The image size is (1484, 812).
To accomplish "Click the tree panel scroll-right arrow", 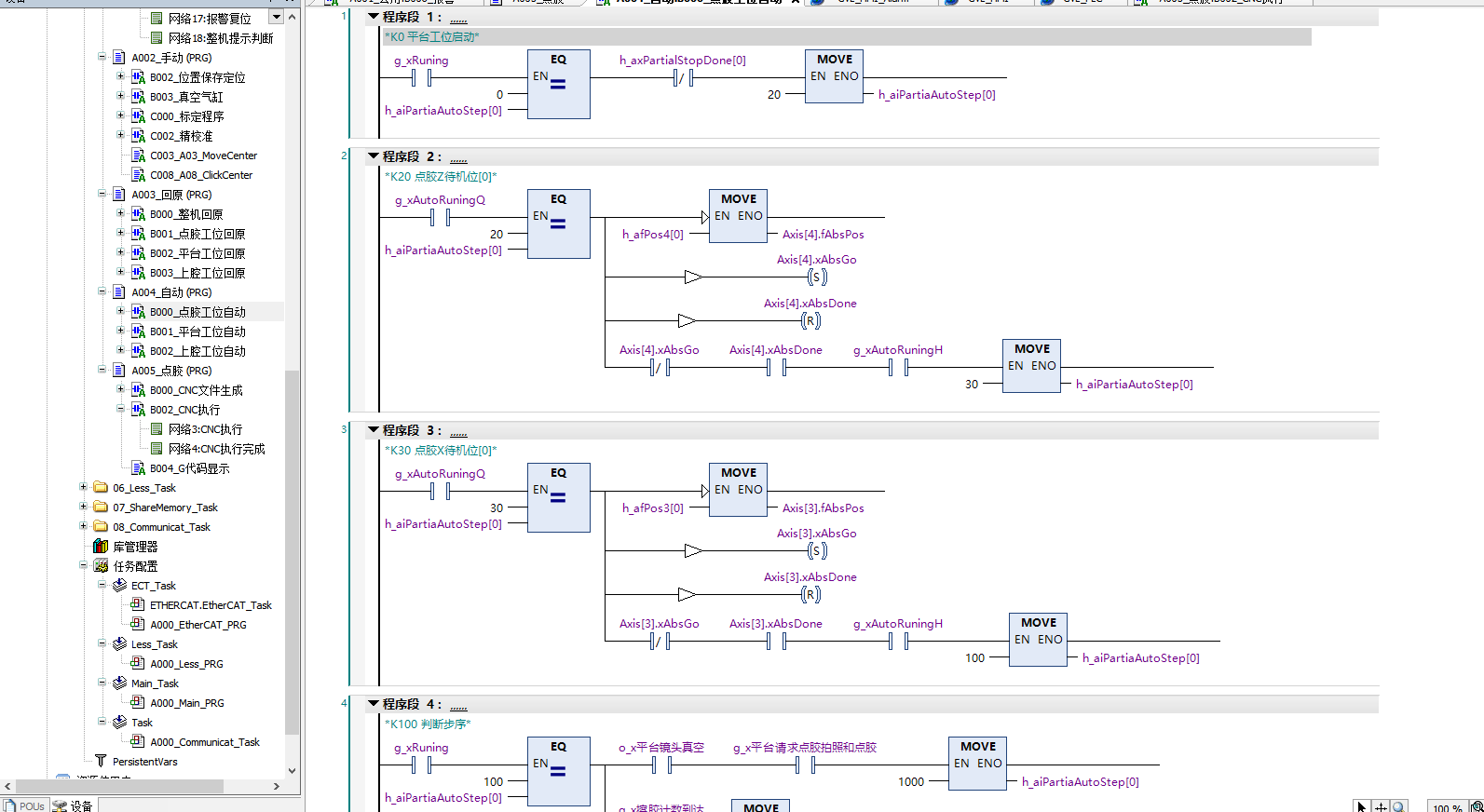I will click(276, 786).
